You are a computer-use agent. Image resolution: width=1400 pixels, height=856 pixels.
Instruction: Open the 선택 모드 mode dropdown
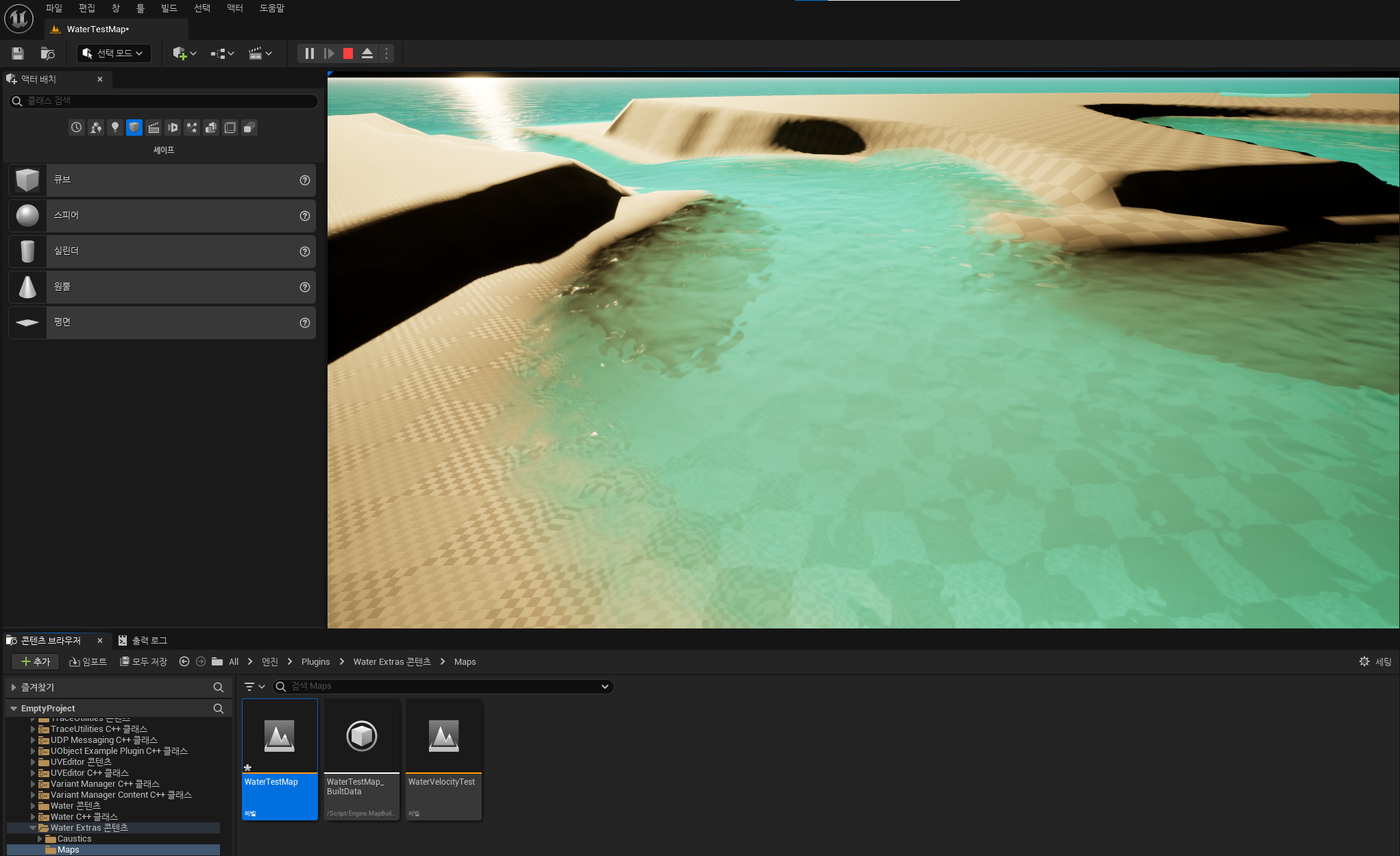coord(114,53)
